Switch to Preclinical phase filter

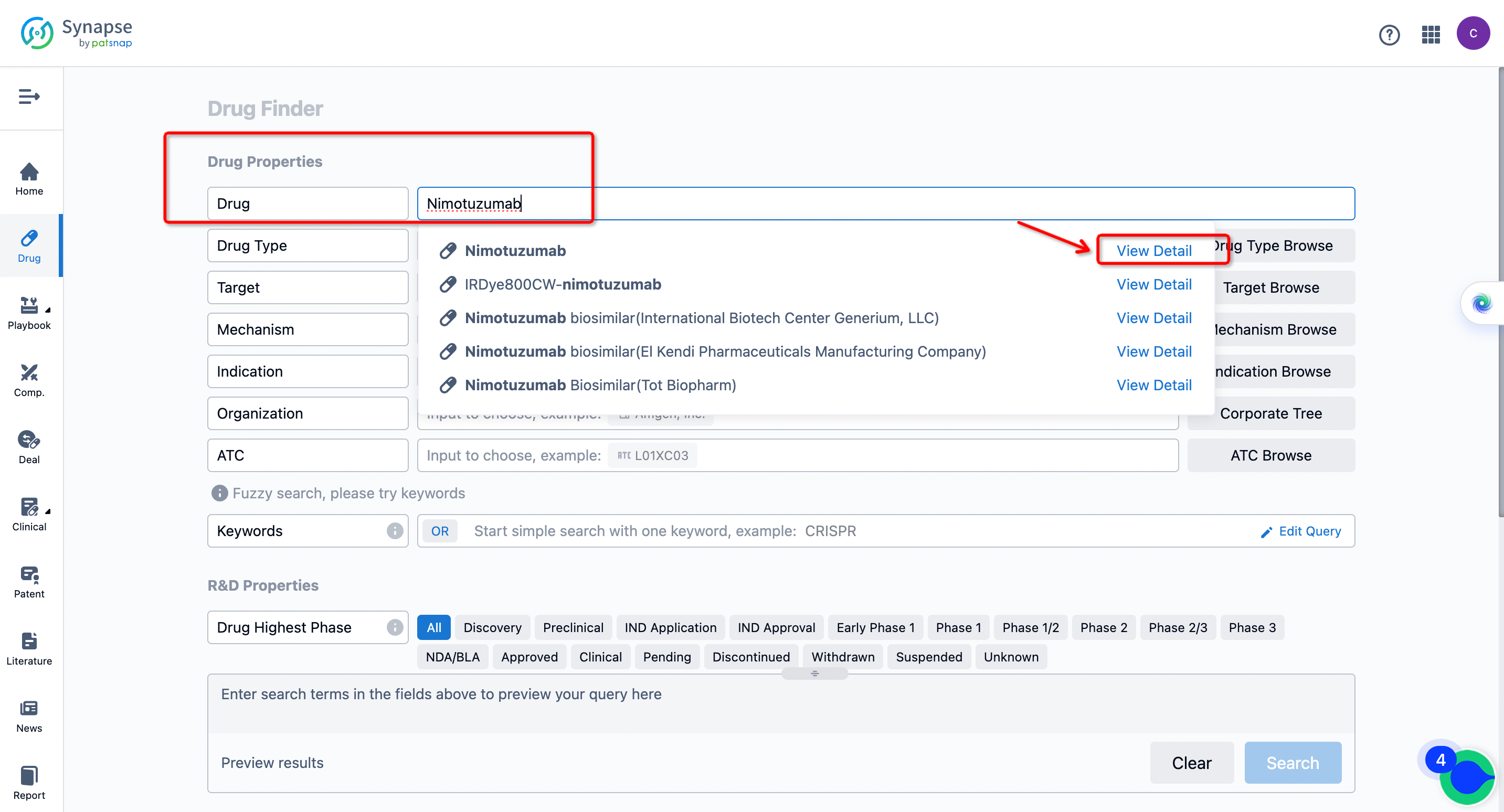[572, 627]
